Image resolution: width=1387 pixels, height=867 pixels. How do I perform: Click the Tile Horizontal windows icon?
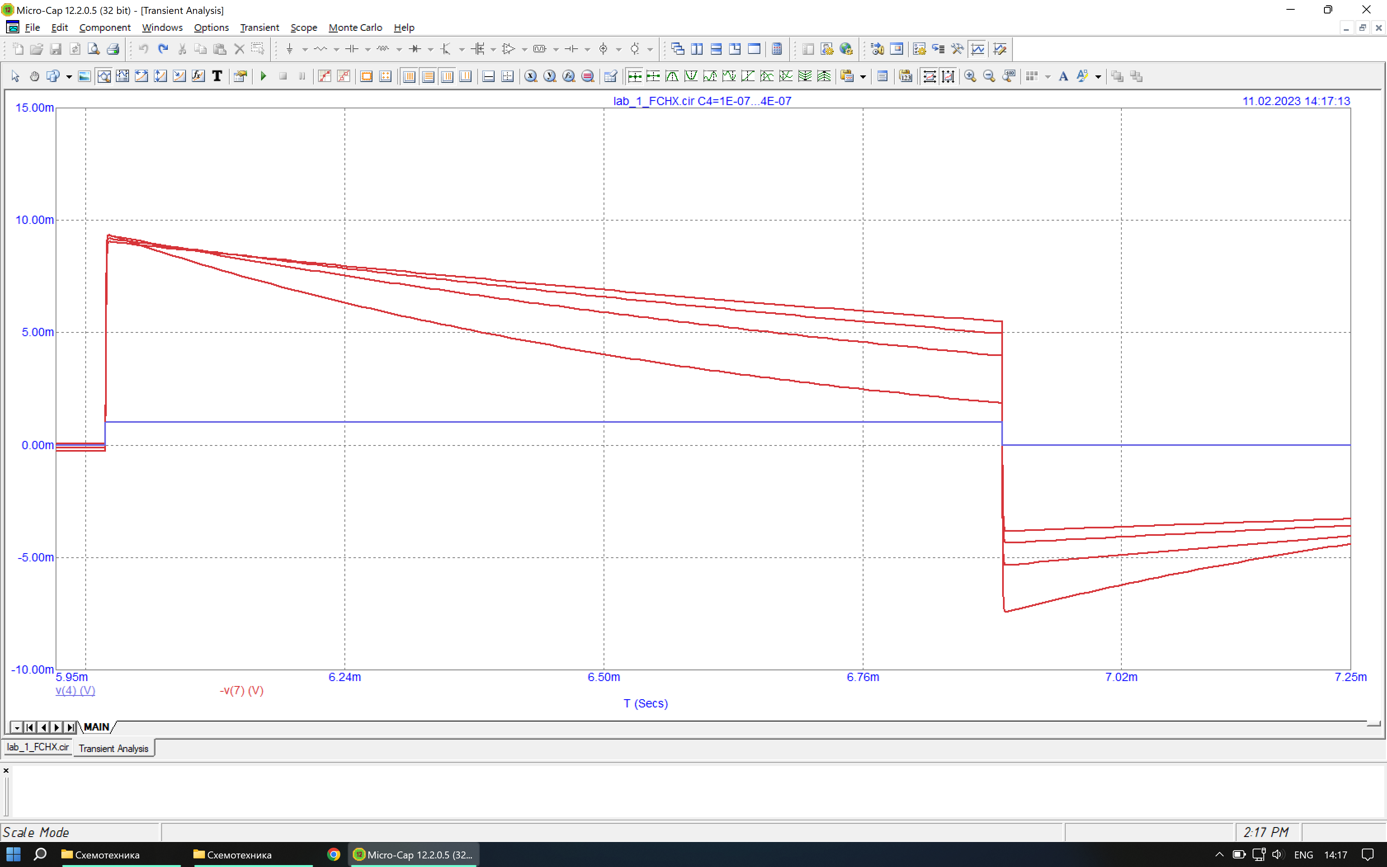click(x=716, y=49)
